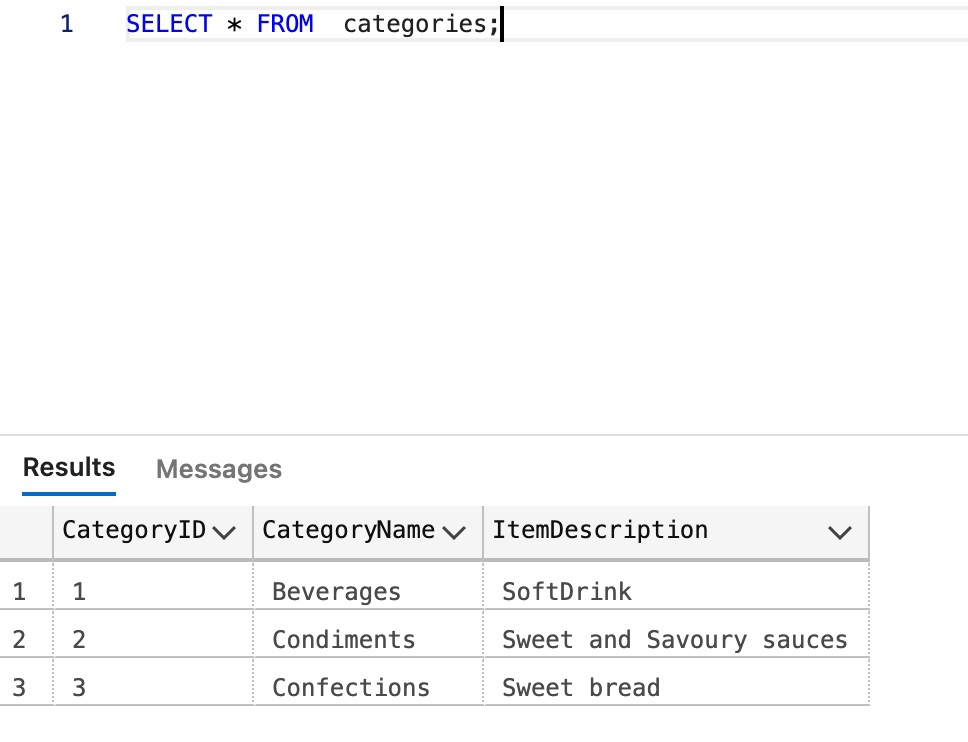Click the SoftDrink description cell

coord(567,592)
